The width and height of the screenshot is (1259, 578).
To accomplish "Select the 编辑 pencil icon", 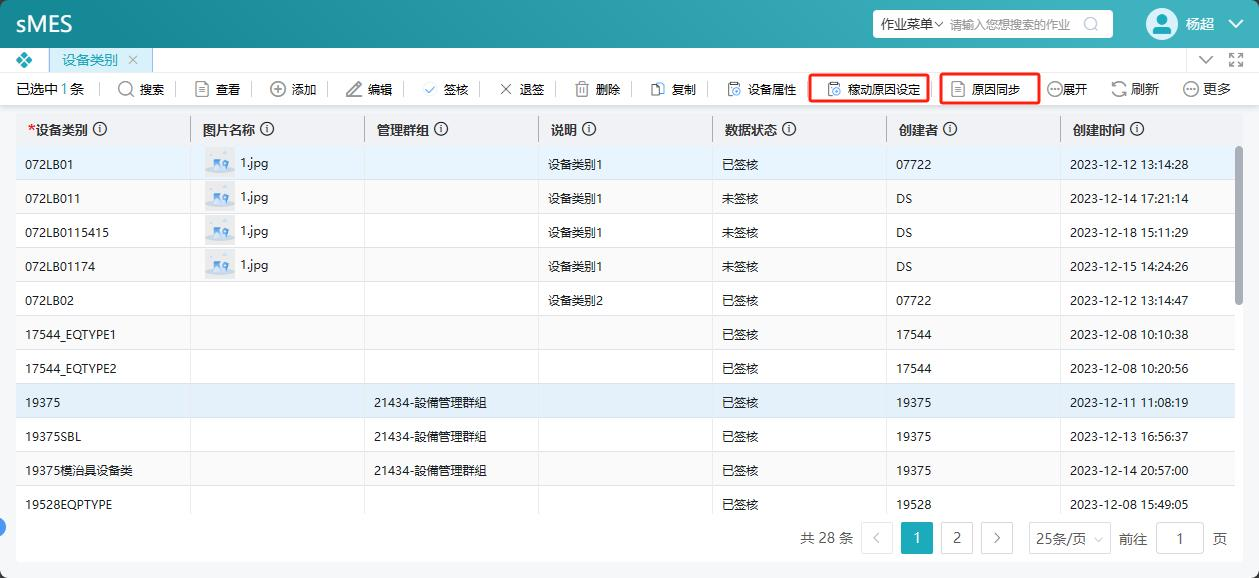I will tap(354, 89).
